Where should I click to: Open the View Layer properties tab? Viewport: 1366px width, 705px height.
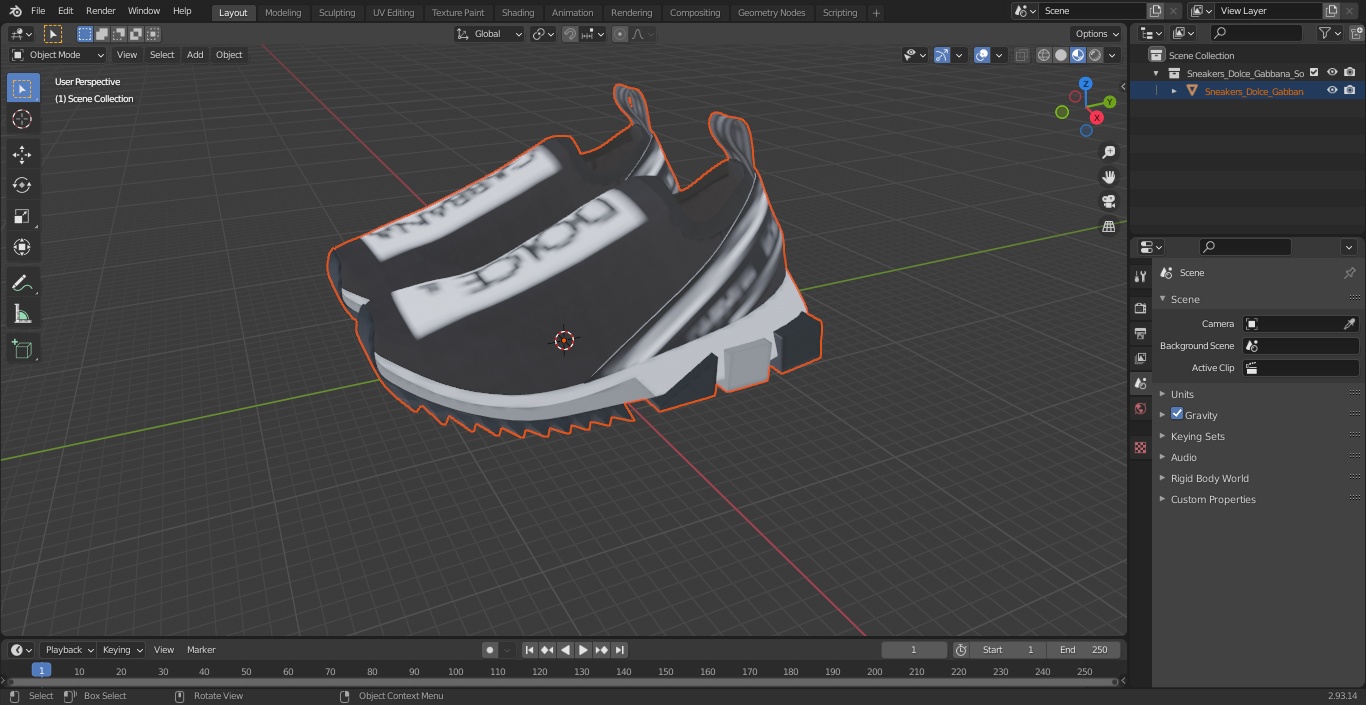(1140, 358)
